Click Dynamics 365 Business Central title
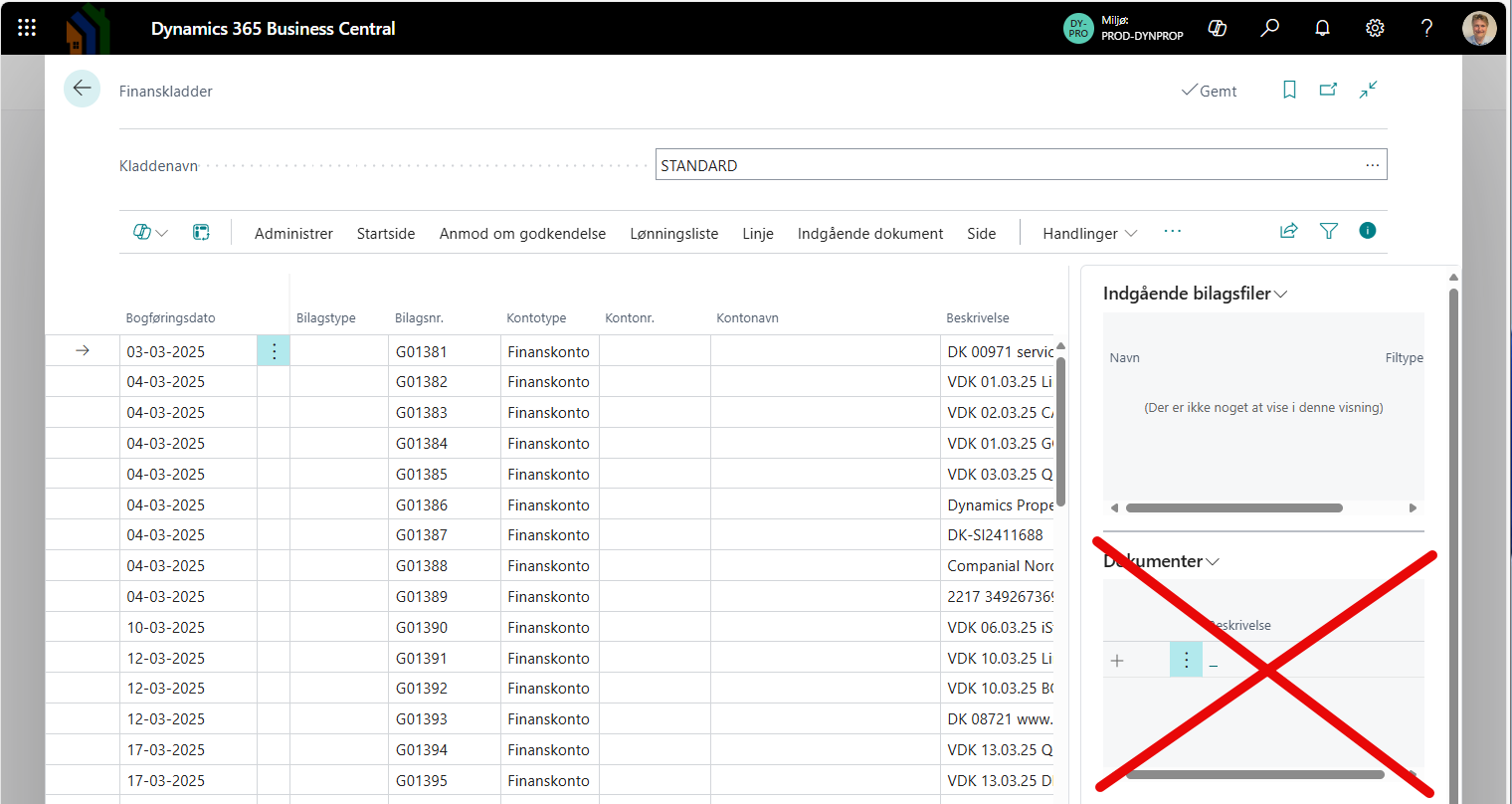The image size is (1512, 804). 273,29
